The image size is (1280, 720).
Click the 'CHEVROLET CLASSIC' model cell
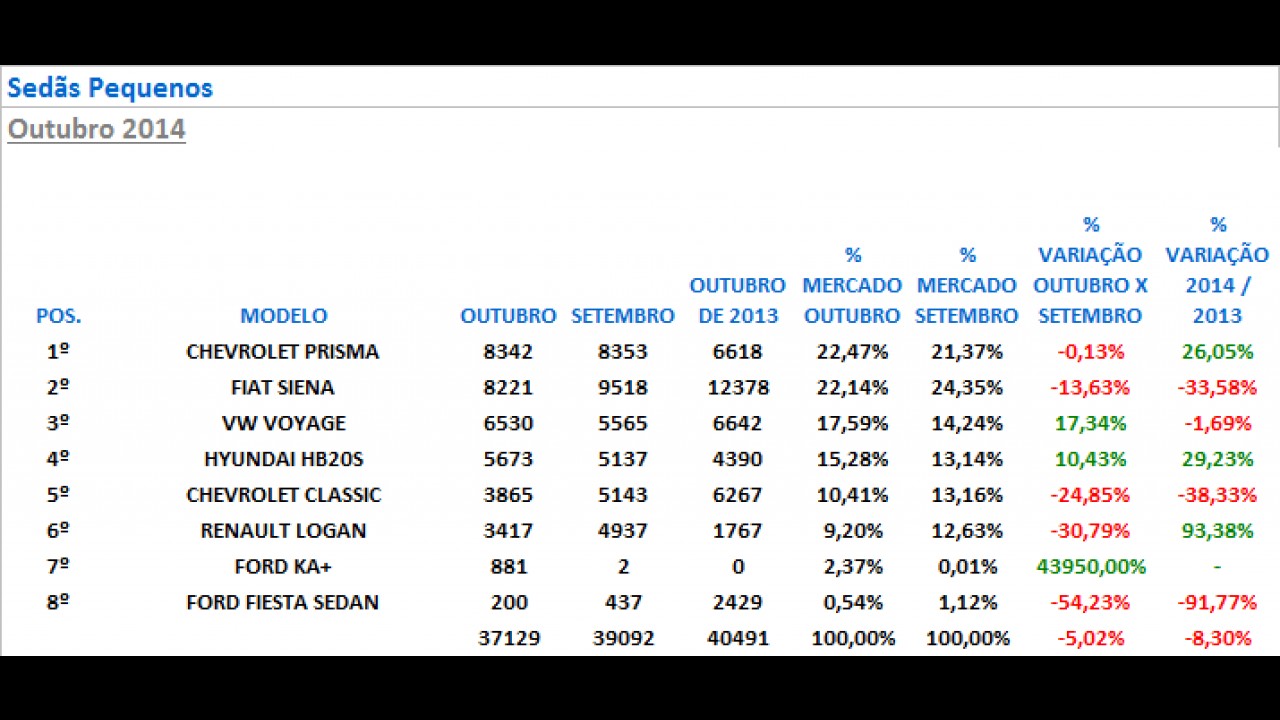[x=283, y=495]
